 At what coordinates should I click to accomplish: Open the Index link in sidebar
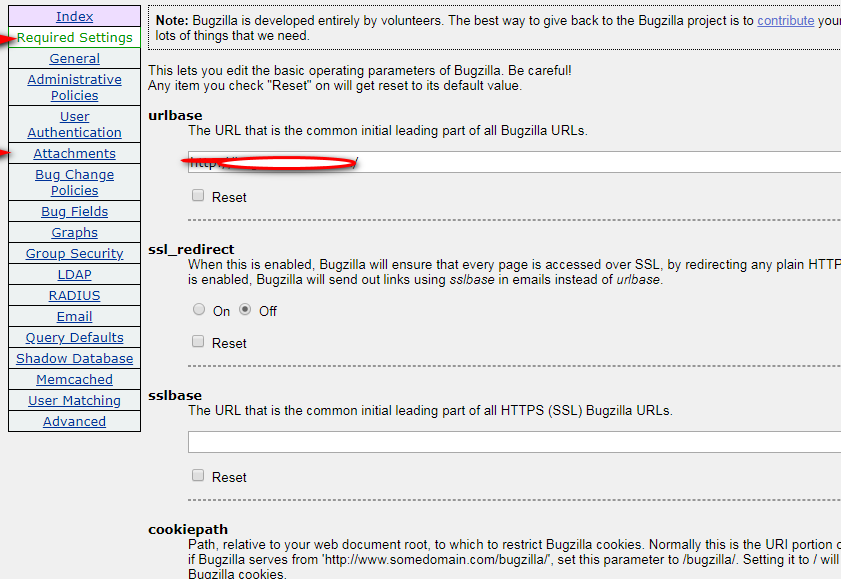75,17
